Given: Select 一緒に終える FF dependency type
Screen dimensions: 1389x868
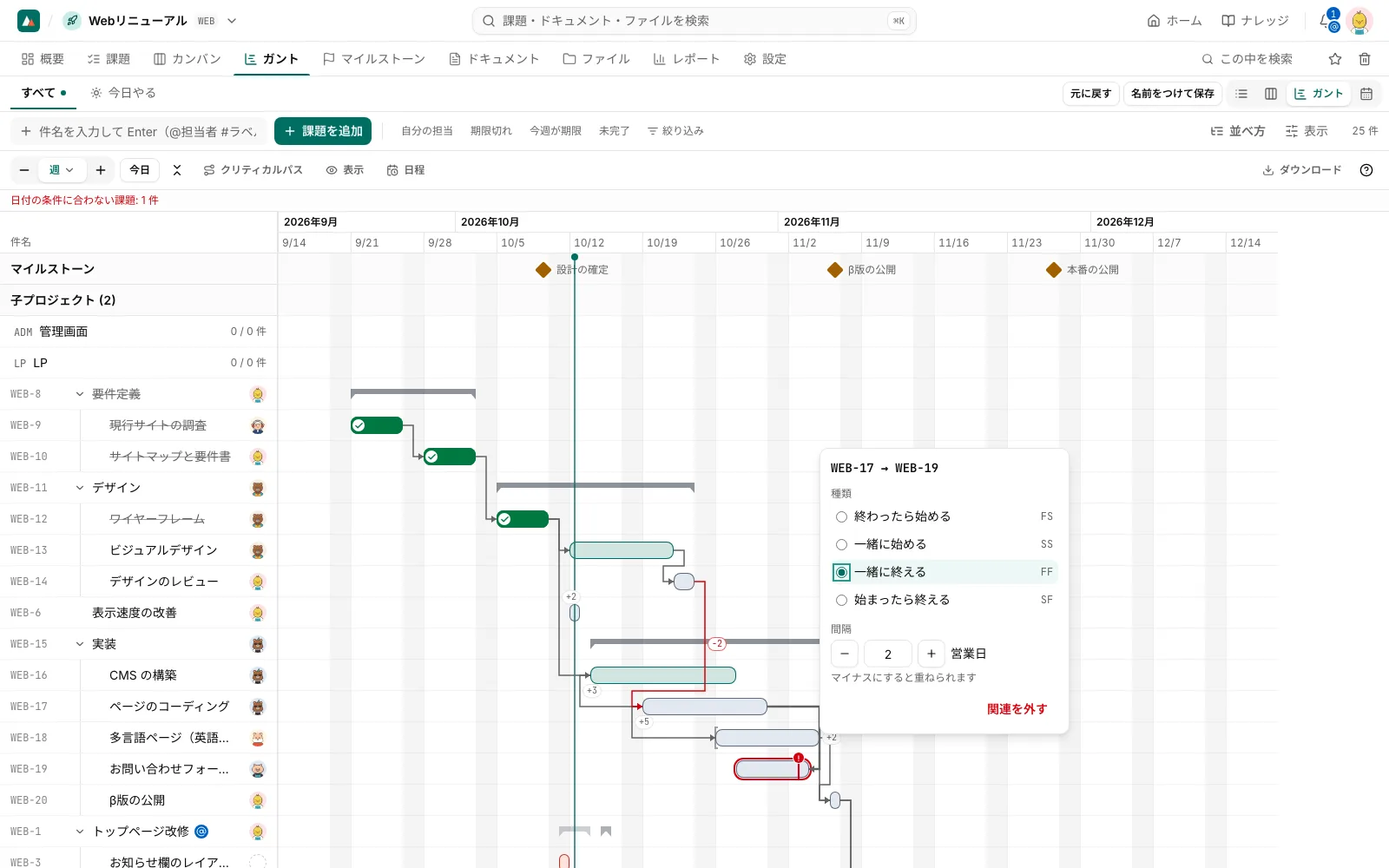Looking at the screenshot, I should (x=945, y=572).
